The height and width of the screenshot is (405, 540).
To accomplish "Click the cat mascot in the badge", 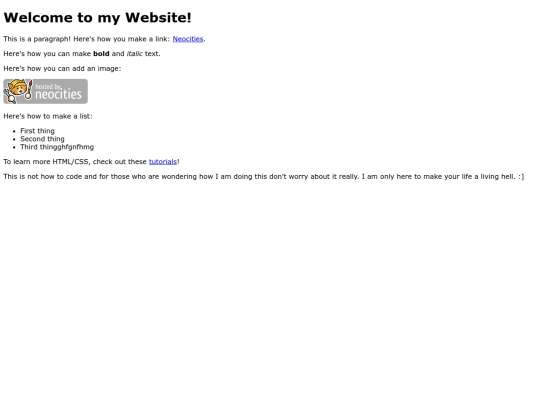I will tap(18, 91).
